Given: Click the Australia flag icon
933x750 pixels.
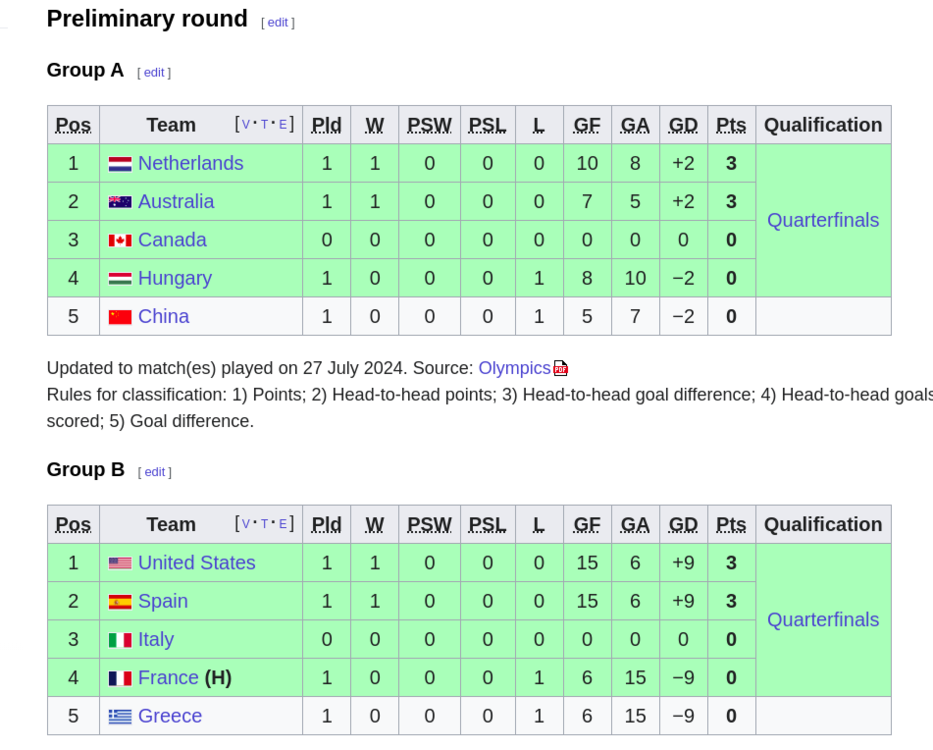Looking at the screenshot, I should click(120, 202).
